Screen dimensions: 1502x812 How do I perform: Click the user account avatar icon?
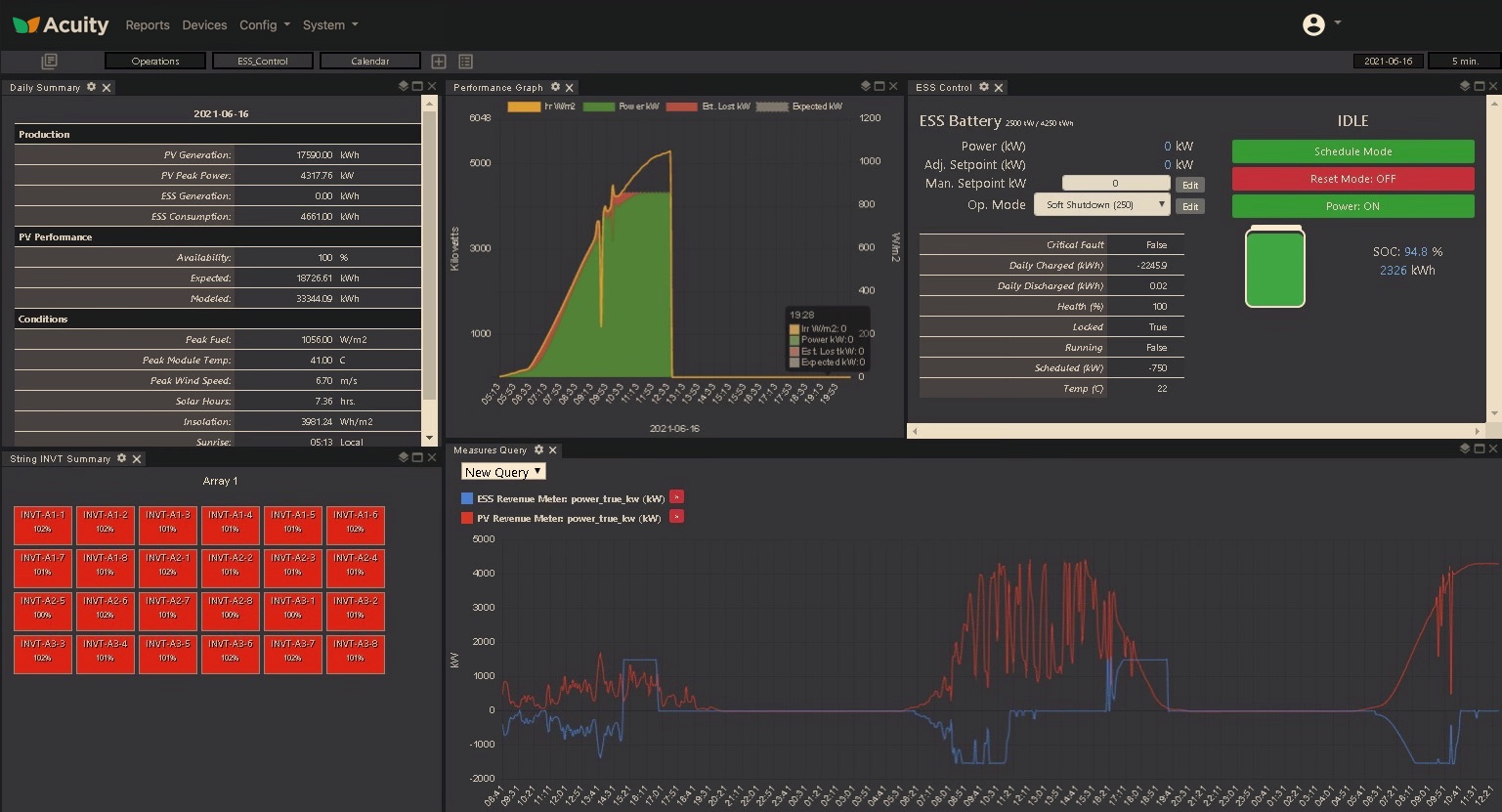pos(1313,24)
